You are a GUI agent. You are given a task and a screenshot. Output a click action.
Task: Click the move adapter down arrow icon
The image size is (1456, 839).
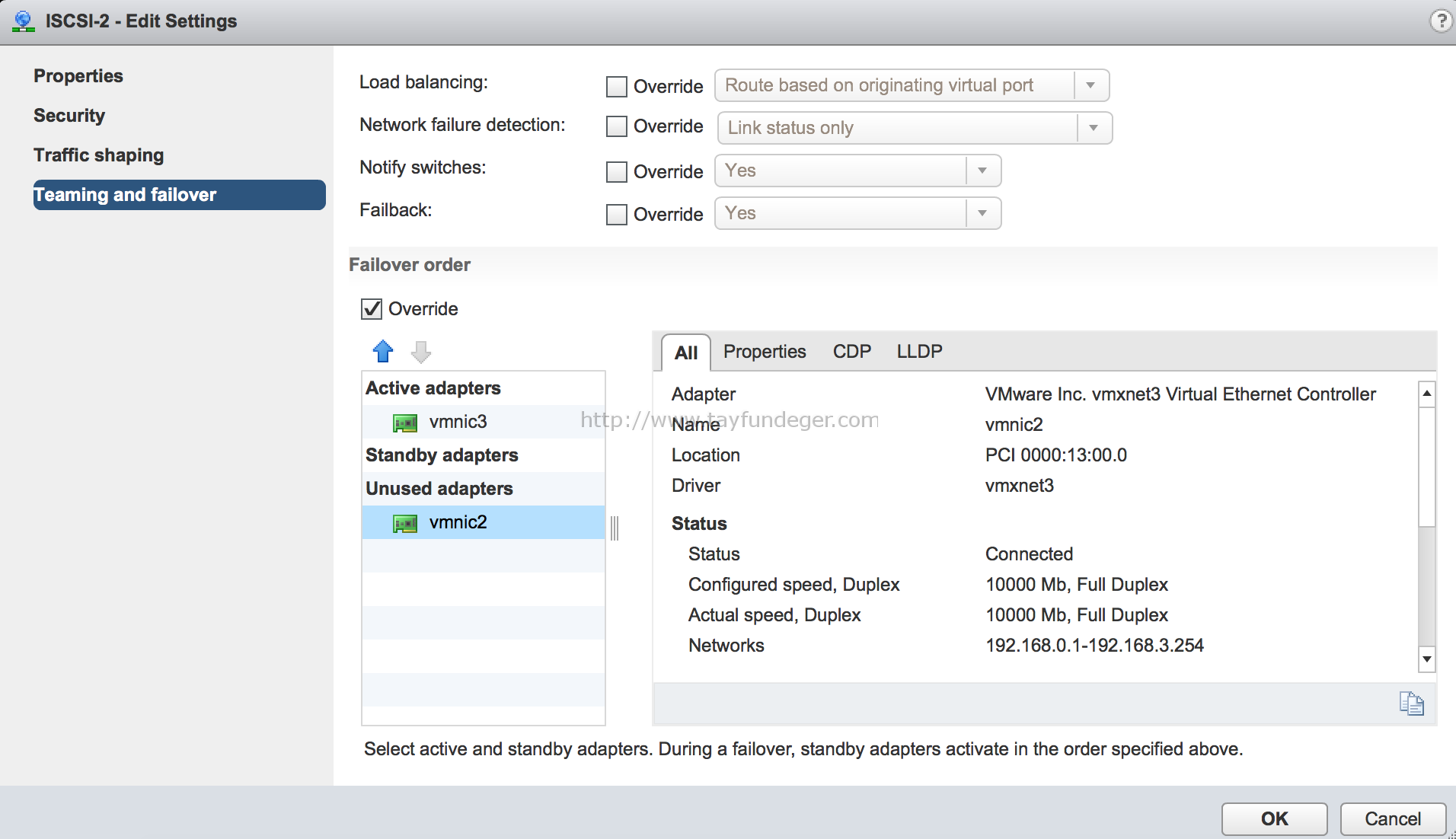coord(421,351)
